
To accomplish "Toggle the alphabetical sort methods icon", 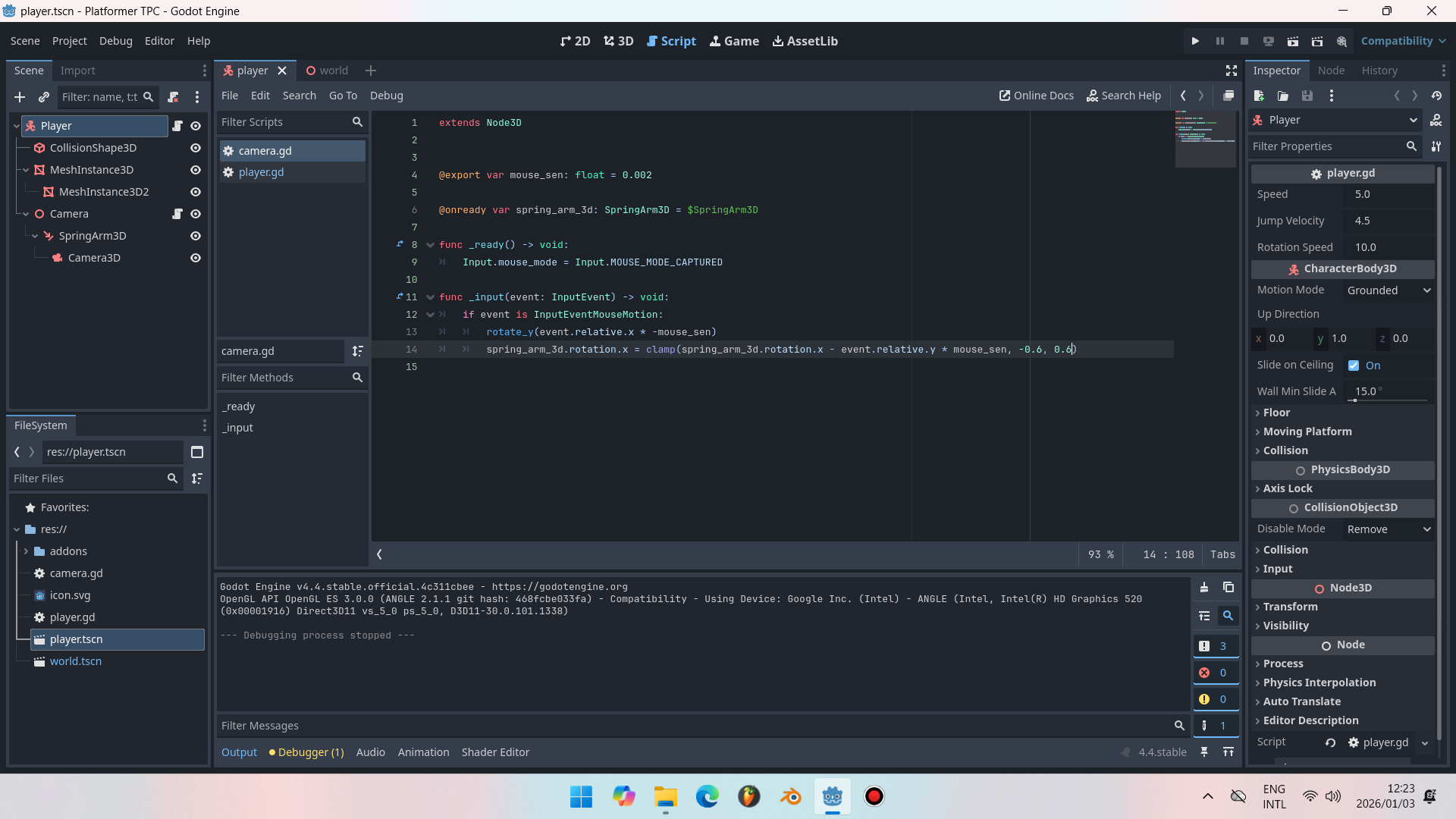I will [x=357, y=351].
